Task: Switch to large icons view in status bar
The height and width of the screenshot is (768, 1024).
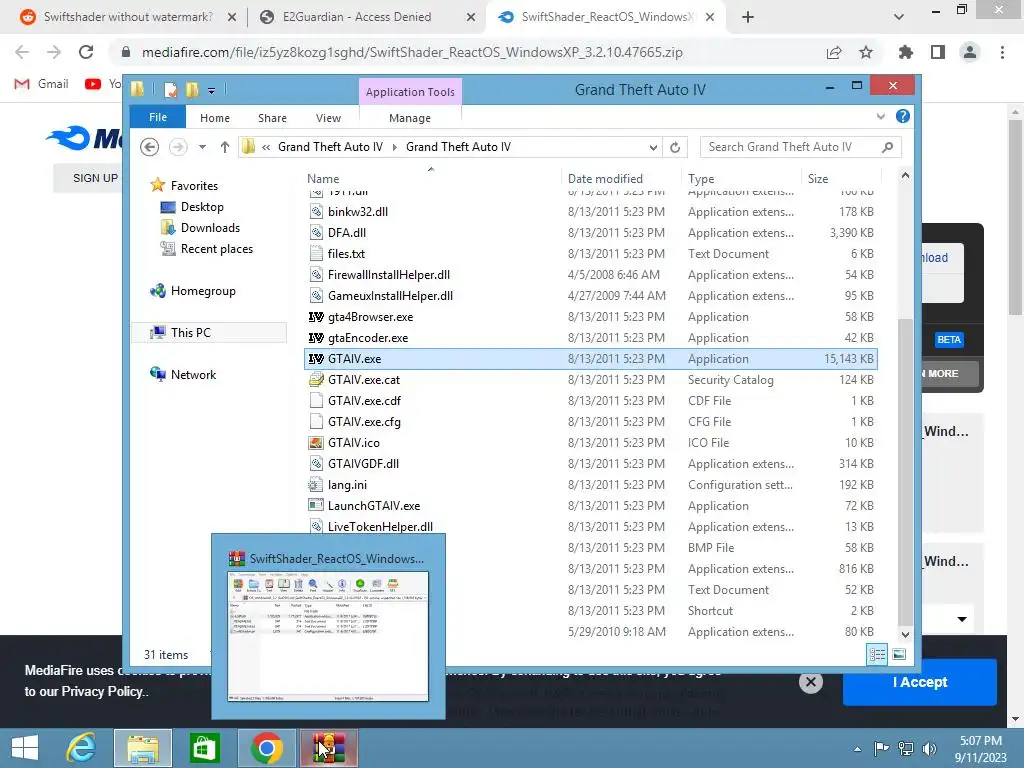Action: coord(899,654)
